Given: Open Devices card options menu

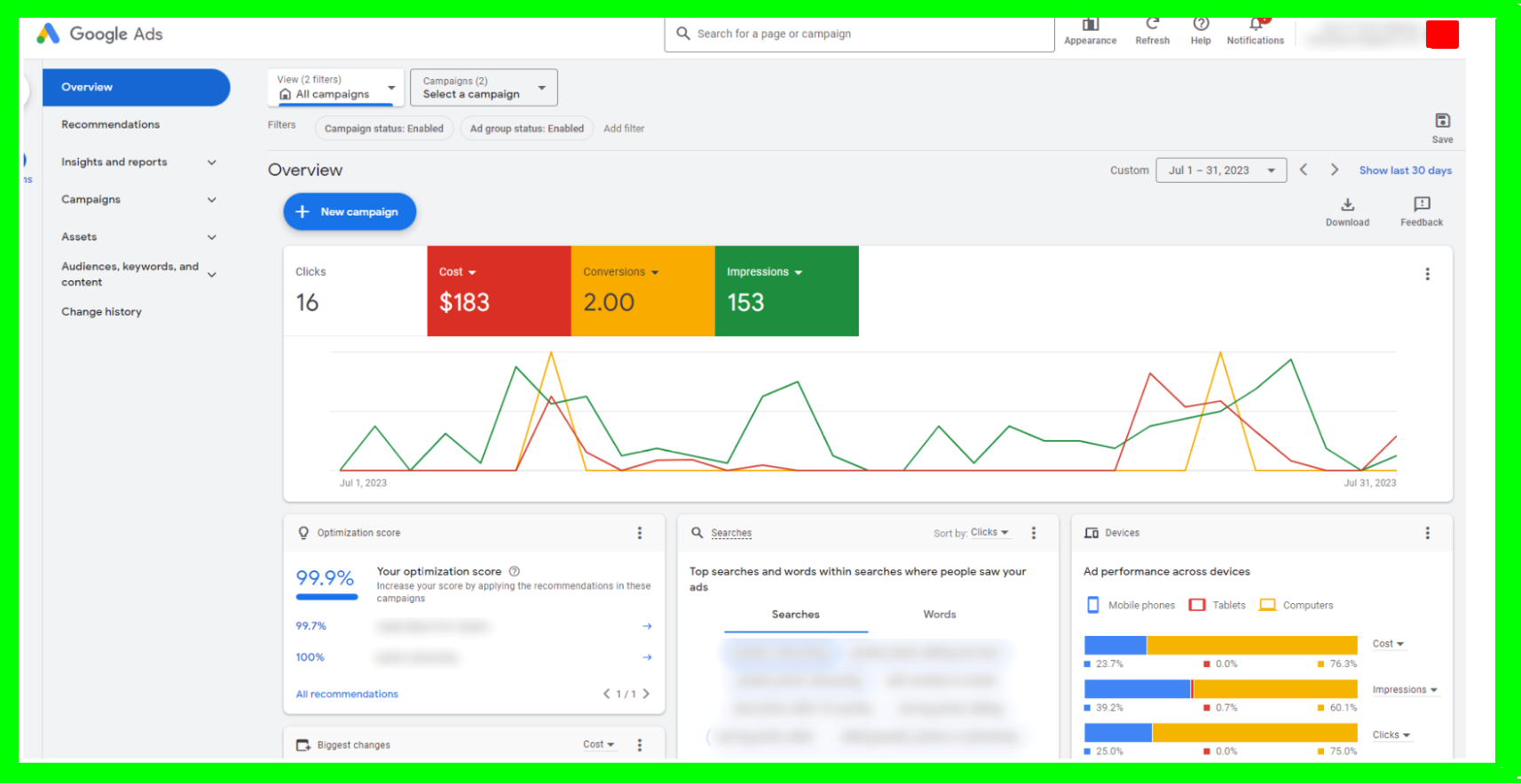Looking at the screenshot, I should click(1427, 533).
